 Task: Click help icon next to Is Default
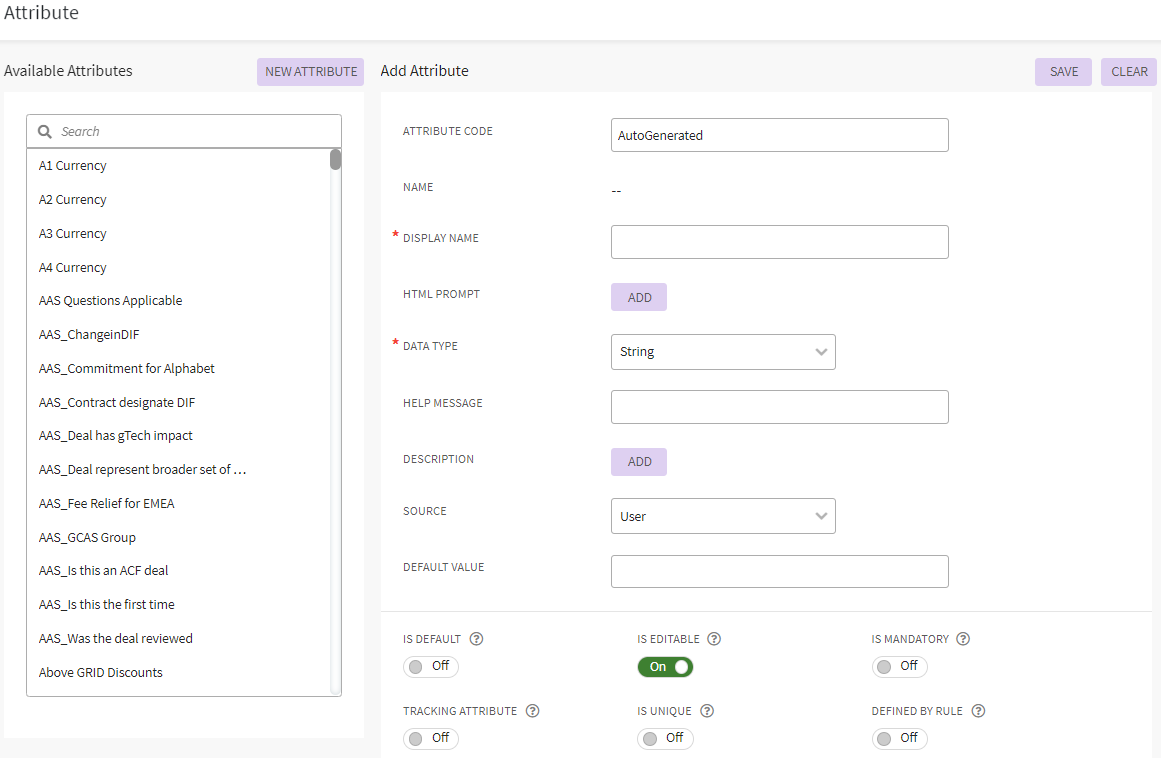(x=477, y=639)
